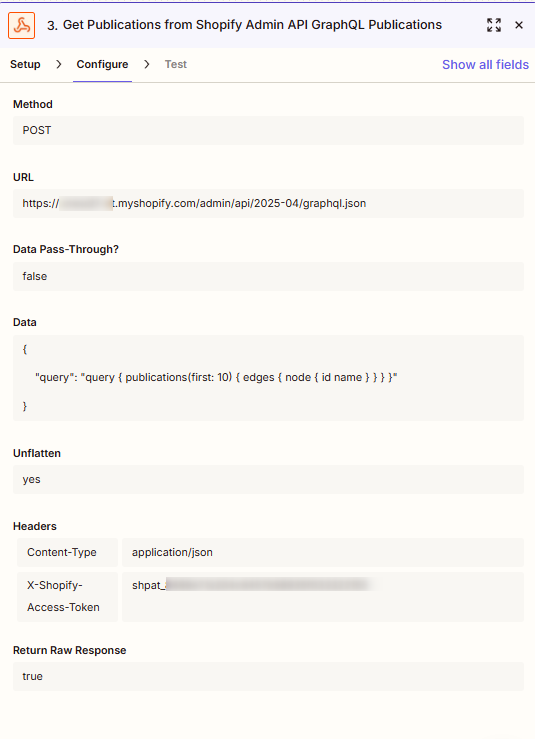Switch to the Setup tab
This screenshot has width=535, height=739.
point(25,64)
